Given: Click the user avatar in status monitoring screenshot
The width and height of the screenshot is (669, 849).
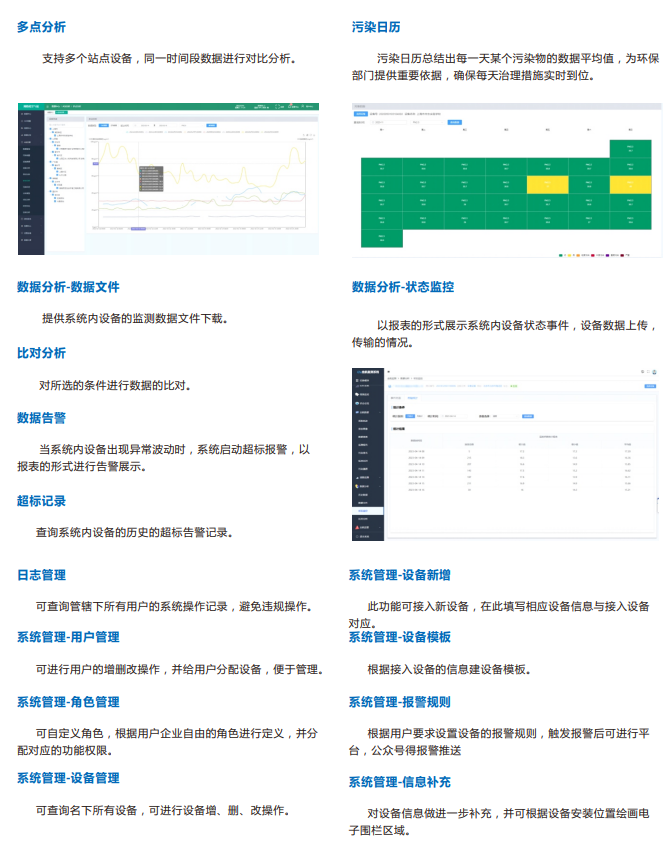Looking at the screenshot, I should (x=654, y=371).
